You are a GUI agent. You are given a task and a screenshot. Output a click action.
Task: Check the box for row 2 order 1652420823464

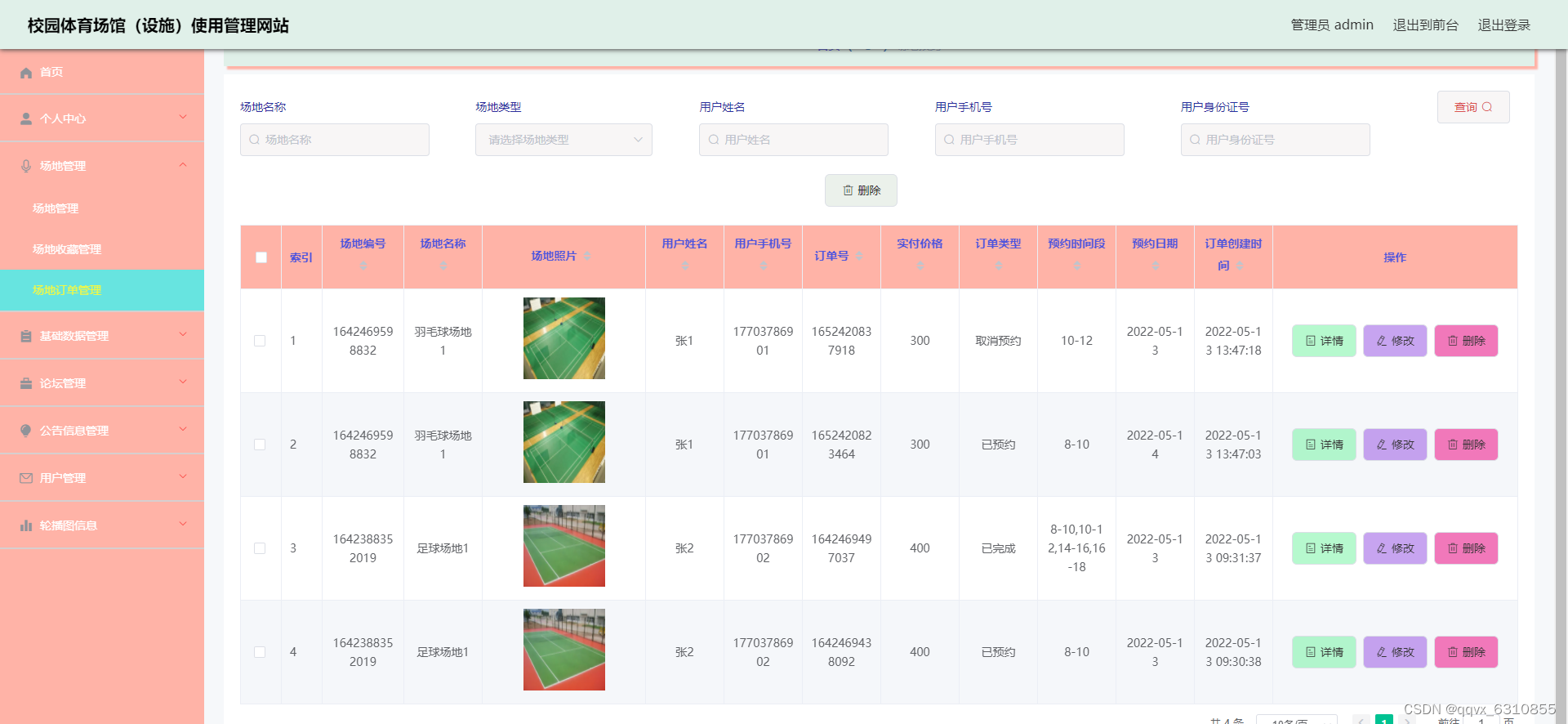pos(260,445)
